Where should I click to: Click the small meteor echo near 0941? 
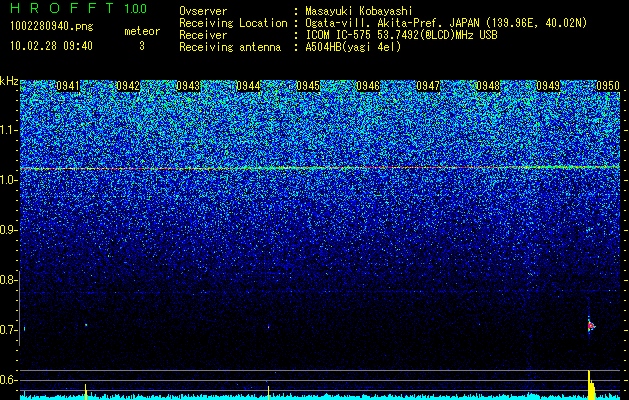(x=86, y=325)
